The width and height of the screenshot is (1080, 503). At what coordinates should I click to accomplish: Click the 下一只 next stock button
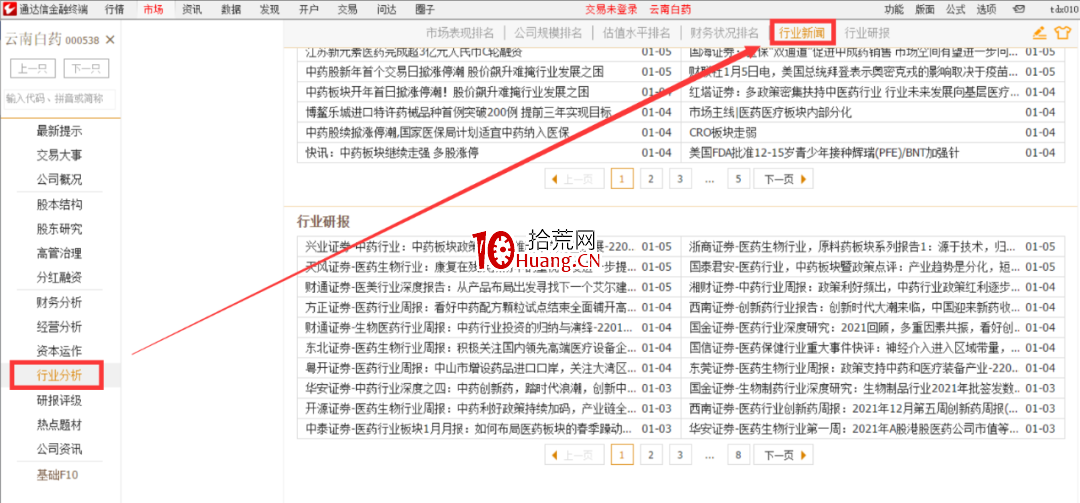(x=86, y=68)
